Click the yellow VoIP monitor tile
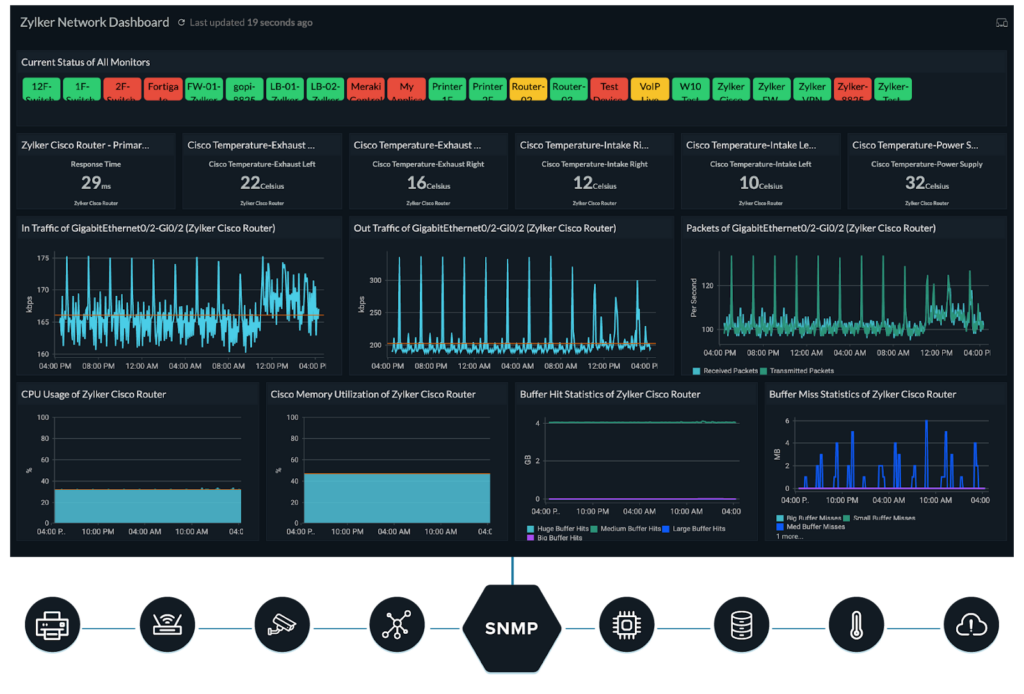1024x694 pixels. pyautogui.click(x=650, y=89)
